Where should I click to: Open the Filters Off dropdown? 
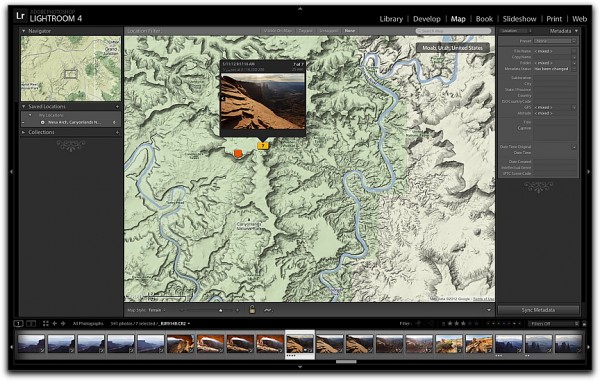[x=554, y=324]
